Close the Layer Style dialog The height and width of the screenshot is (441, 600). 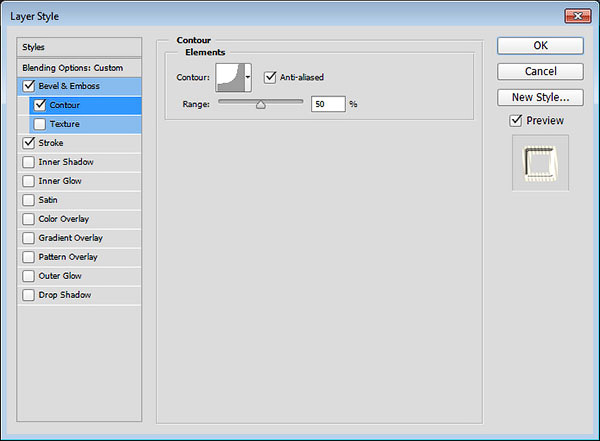(x=578, y=16)
